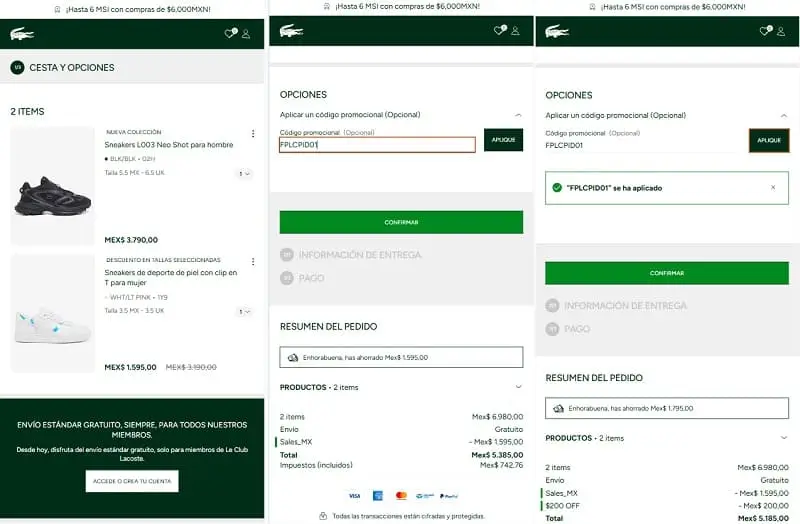
Task: Collapse promo code section chevron in right screen
Action: click(x=784, y=116)
